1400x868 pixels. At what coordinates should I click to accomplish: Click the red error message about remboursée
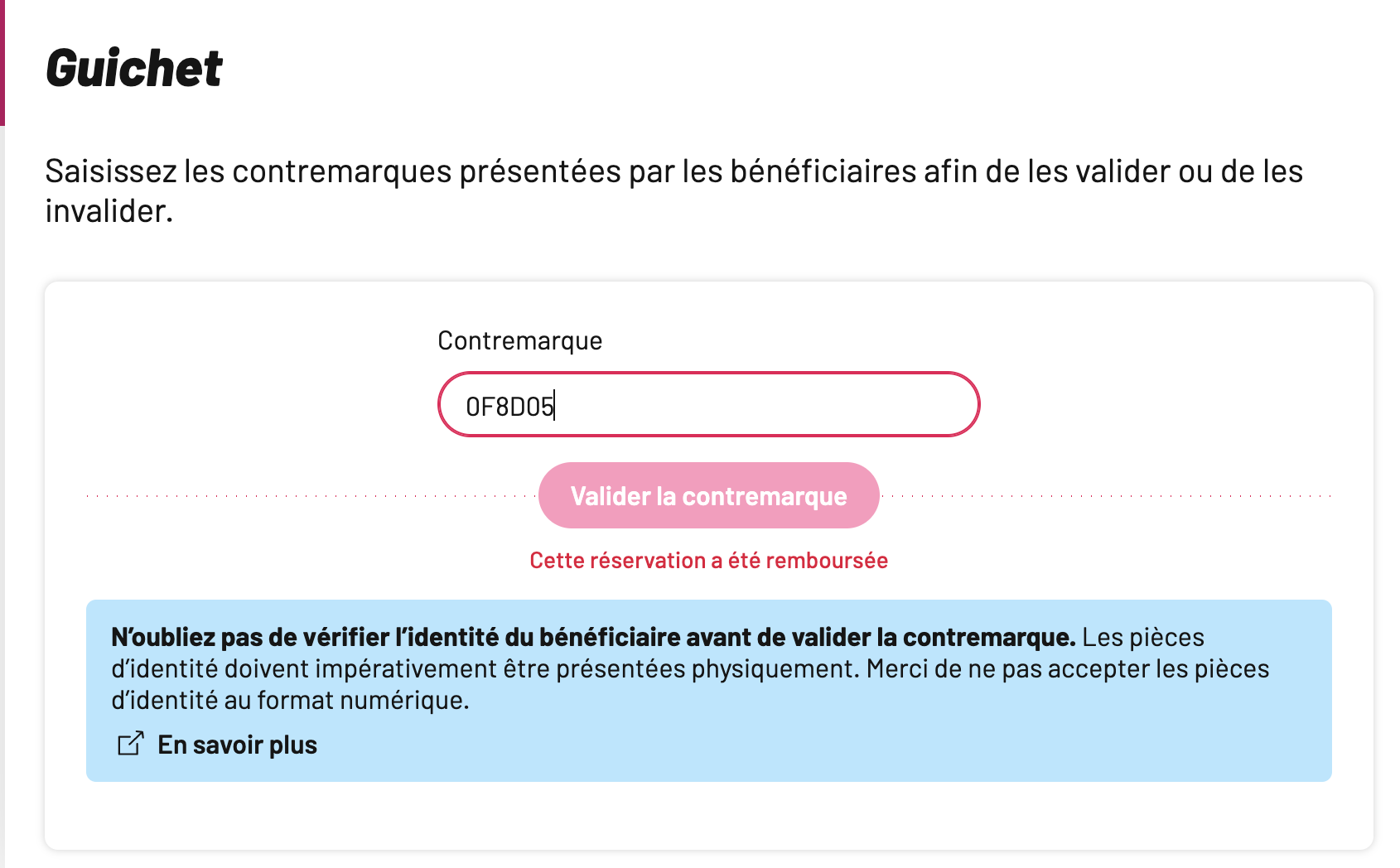coord(709,561)
